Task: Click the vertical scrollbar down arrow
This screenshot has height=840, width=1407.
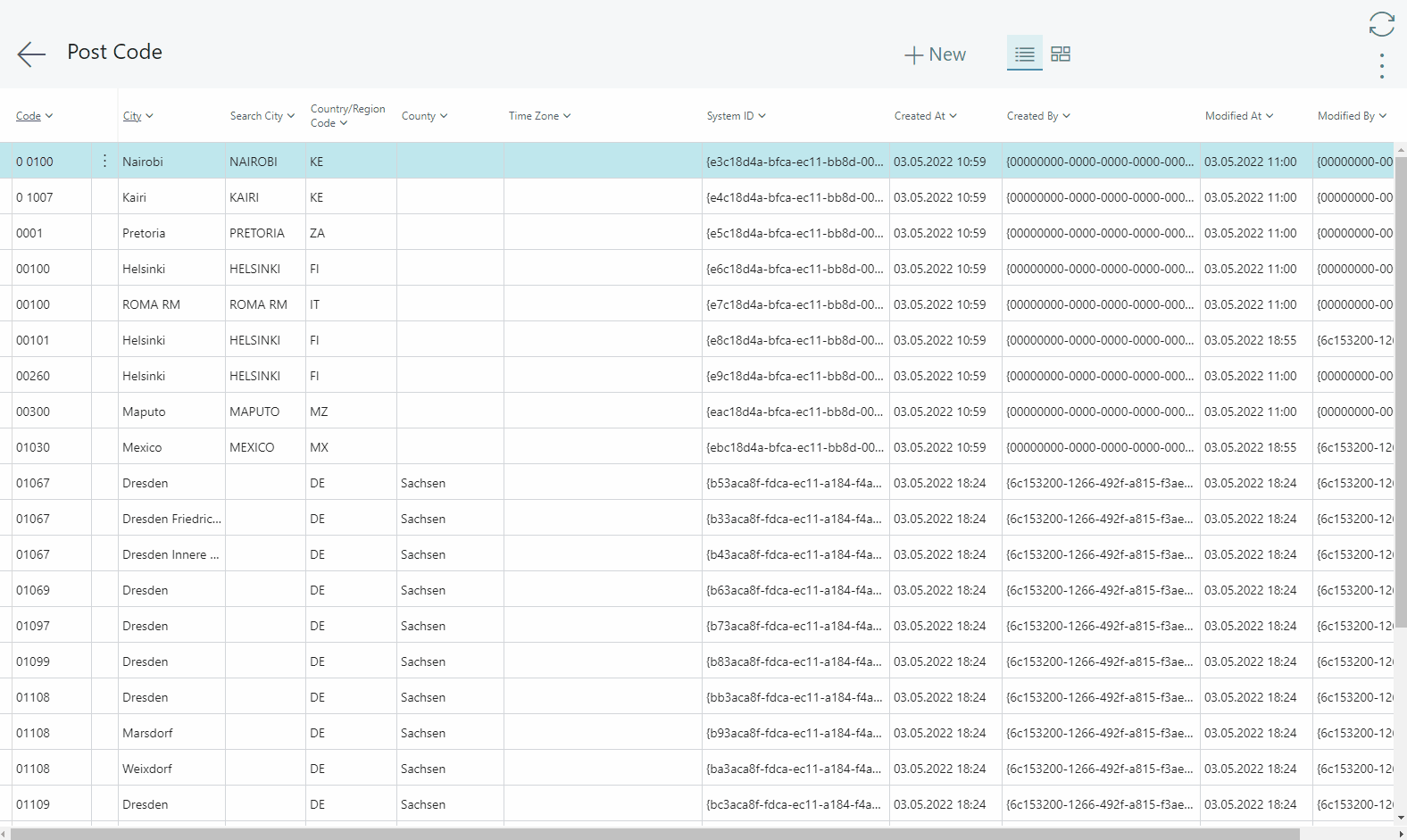Action: (x=1400, y=817)
